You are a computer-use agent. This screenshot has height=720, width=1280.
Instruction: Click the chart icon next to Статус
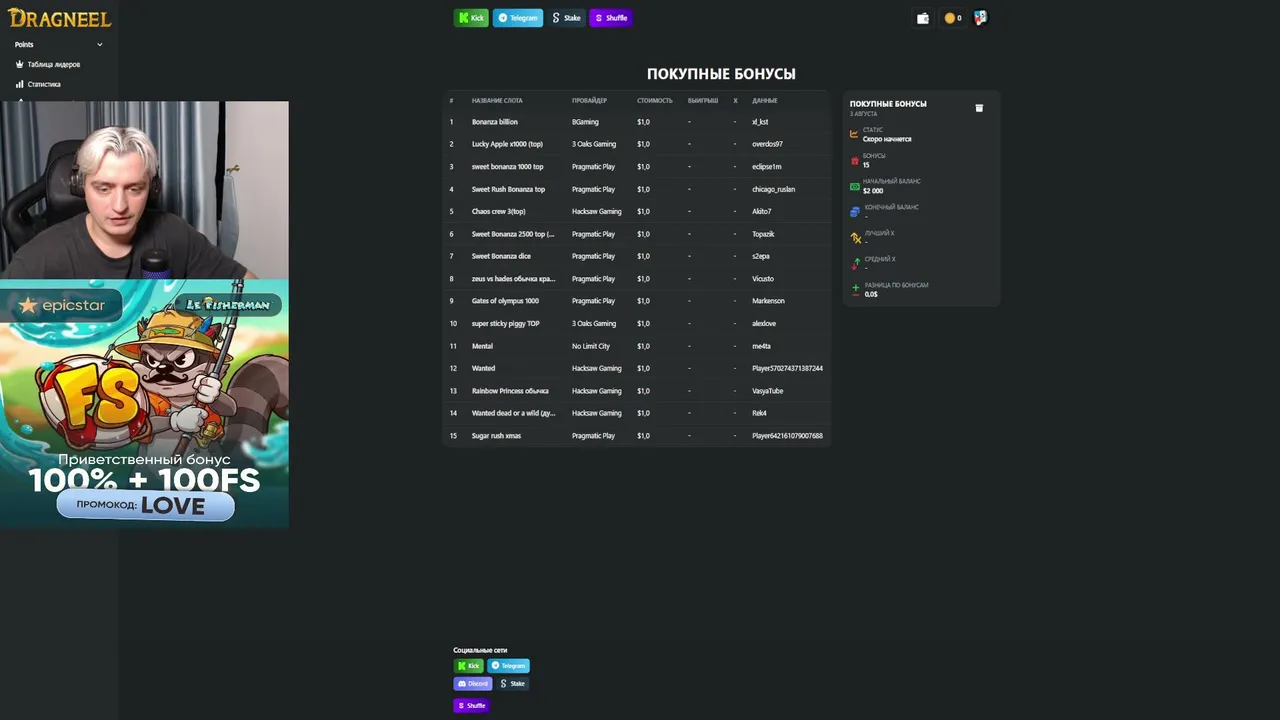854,134
